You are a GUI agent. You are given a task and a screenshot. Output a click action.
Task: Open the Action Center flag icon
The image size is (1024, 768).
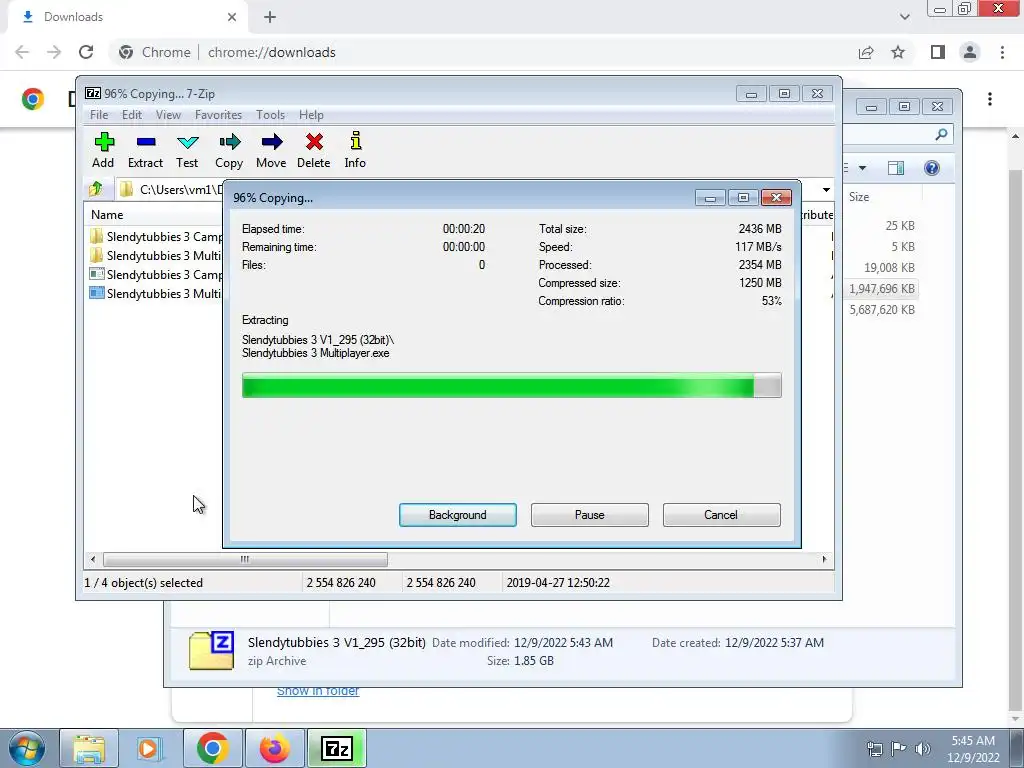[x=899, y=748]
